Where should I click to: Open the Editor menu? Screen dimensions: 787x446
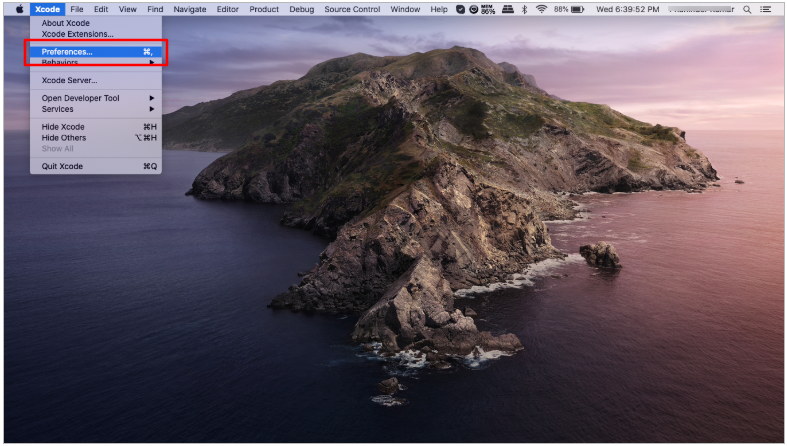[228, 9]
